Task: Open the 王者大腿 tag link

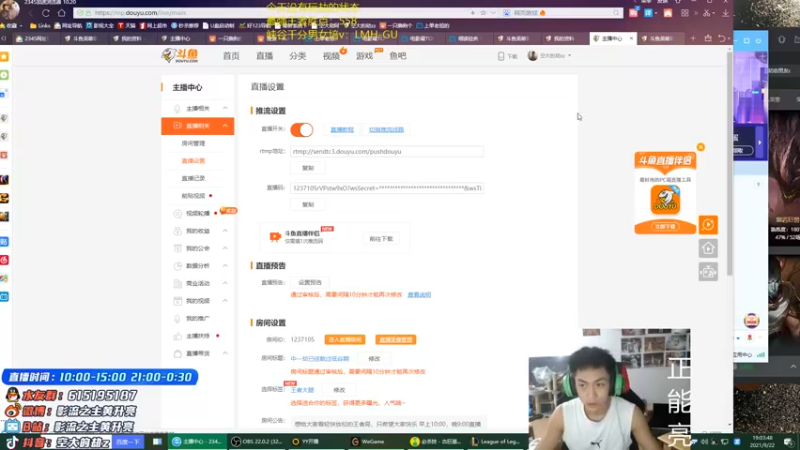Action: coord(302,390)
